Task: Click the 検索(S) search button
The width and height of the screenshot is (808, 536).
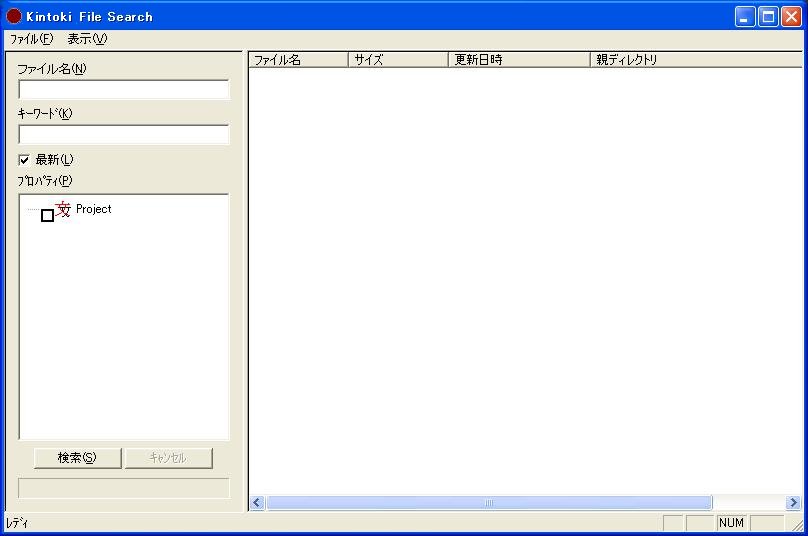Action: coord(77,458)
